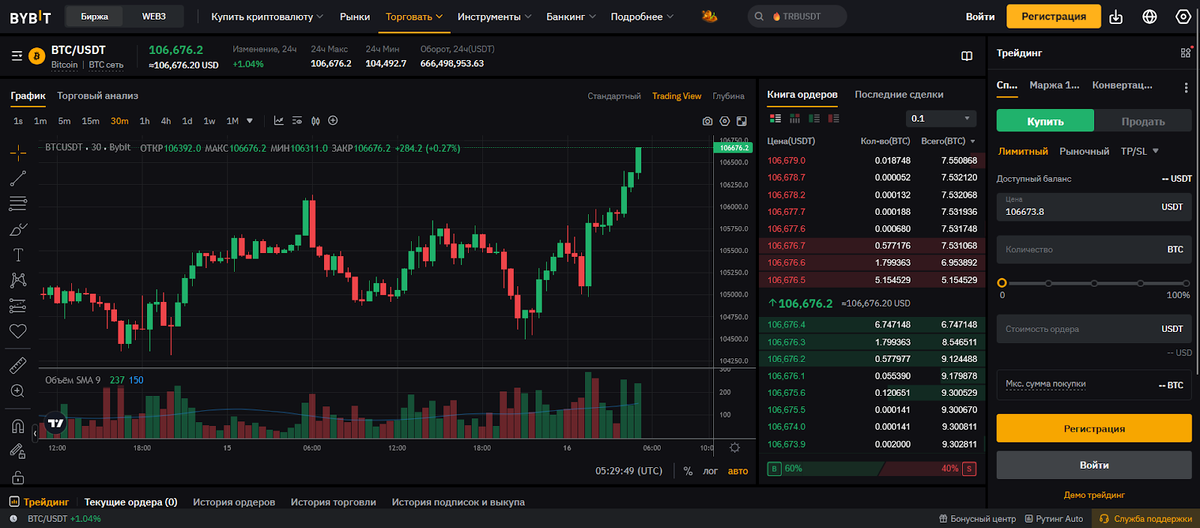Take a chart snapshot with camera icon

707,121
